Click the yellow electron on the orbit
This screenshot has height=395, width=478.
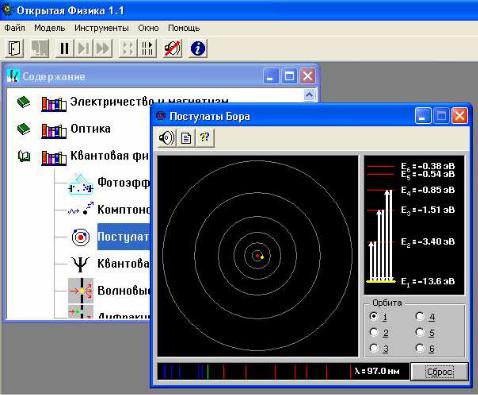tap(262, 257)
